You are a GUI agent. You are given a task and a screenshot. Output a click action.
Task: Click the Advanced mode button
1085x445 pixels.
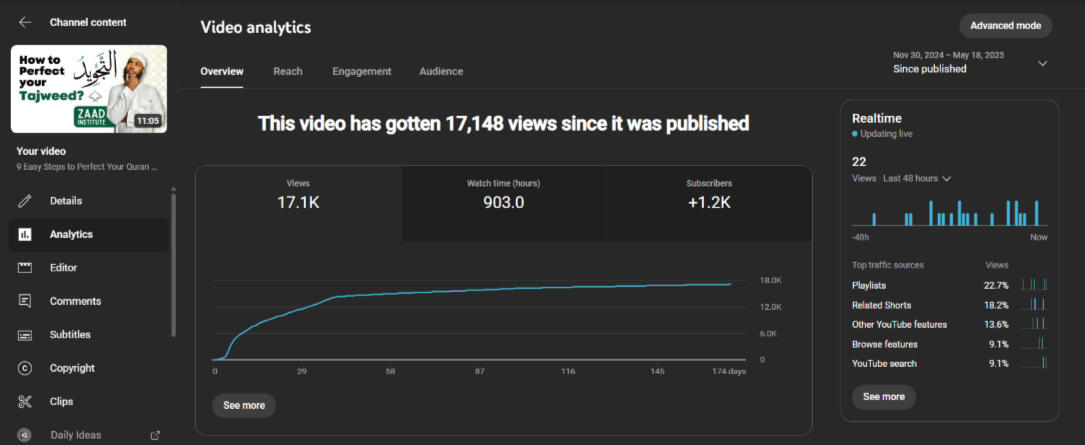coord(1005,25)
